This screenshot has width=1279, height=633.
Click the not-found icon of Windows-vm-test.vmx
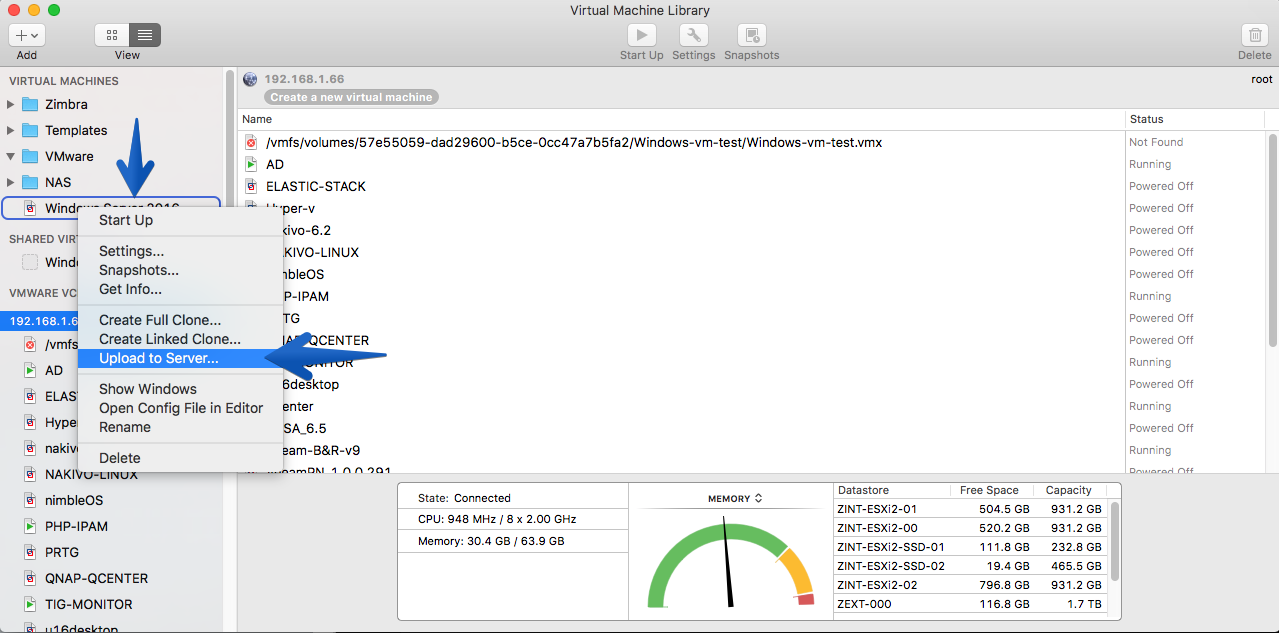pos(251,142)
